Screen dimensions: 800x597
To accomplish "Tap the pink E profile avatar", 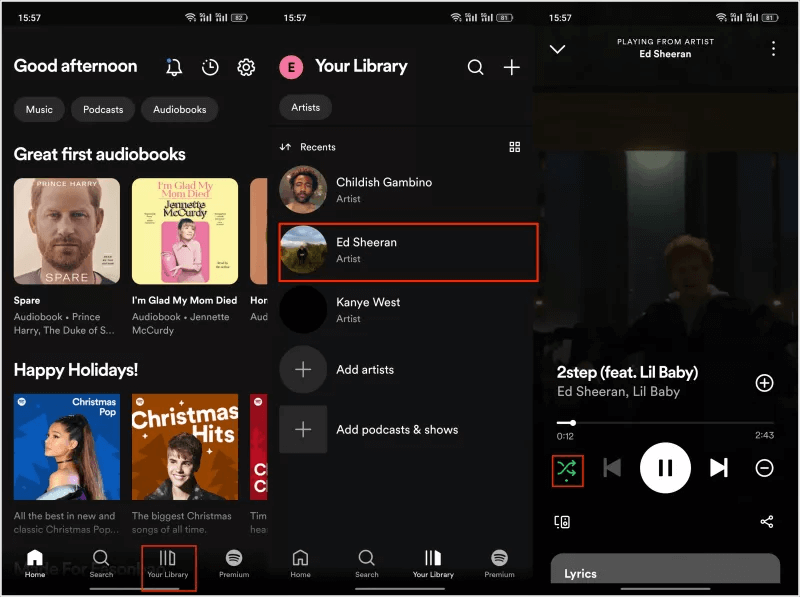I will [291, 67].
